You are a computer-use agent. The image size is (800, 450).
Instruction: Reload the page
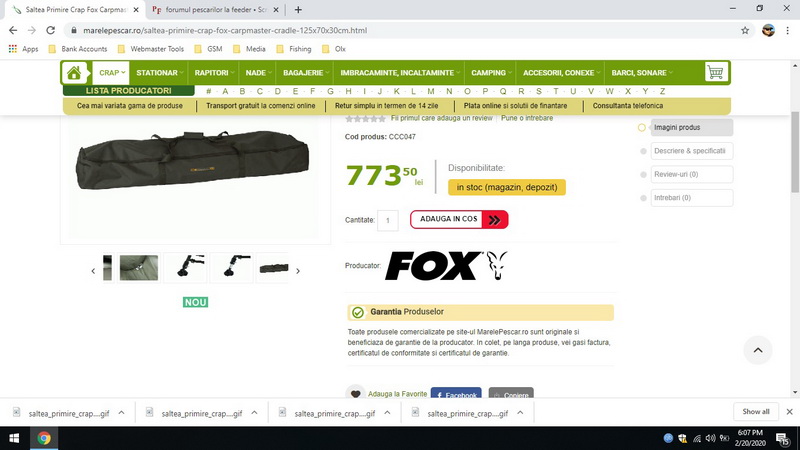51,31
